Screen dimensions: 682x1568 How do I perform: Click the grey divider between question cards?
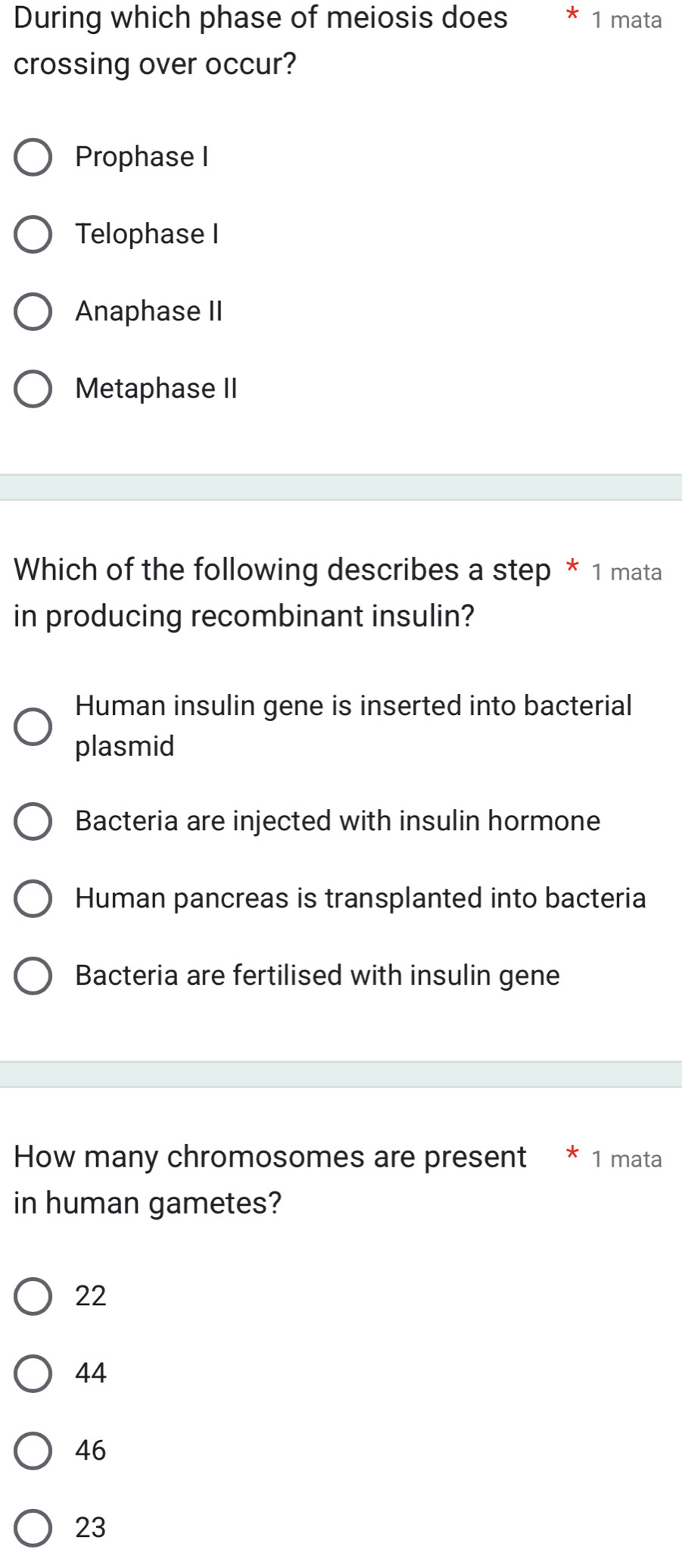point(341,488)
